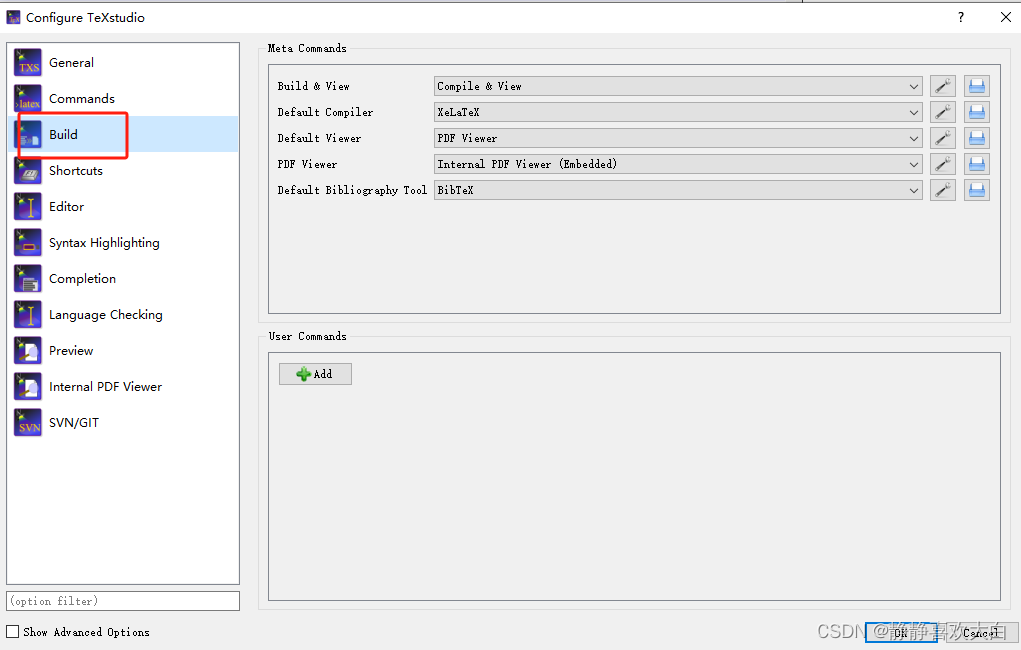This screenshot has width=1021, height=650.
Task: Select Commands settings page
Action: point(123,98)
